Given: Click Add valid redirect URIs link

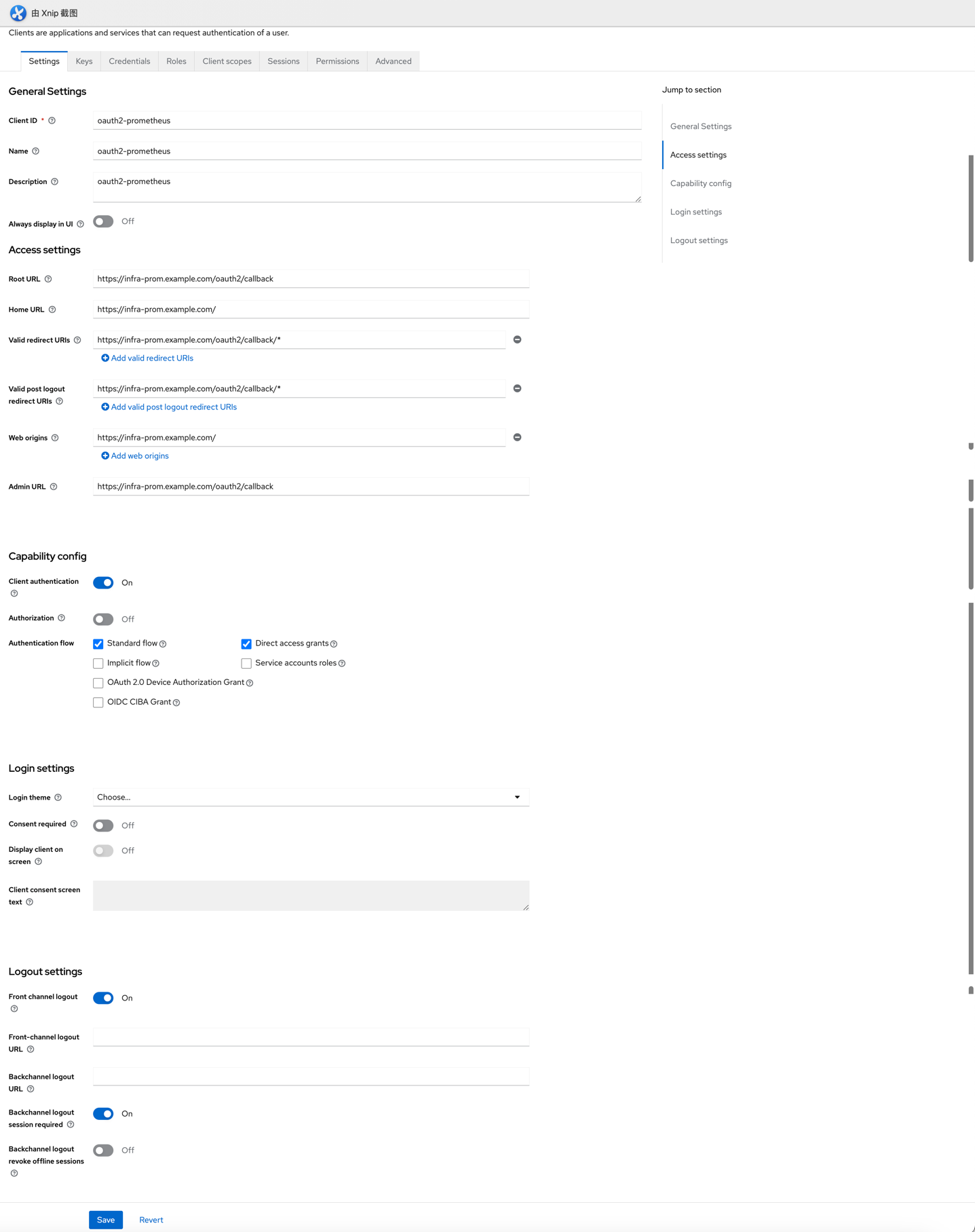Looking at the screenshot, I should pyautogui.click(x=147, y=358).
